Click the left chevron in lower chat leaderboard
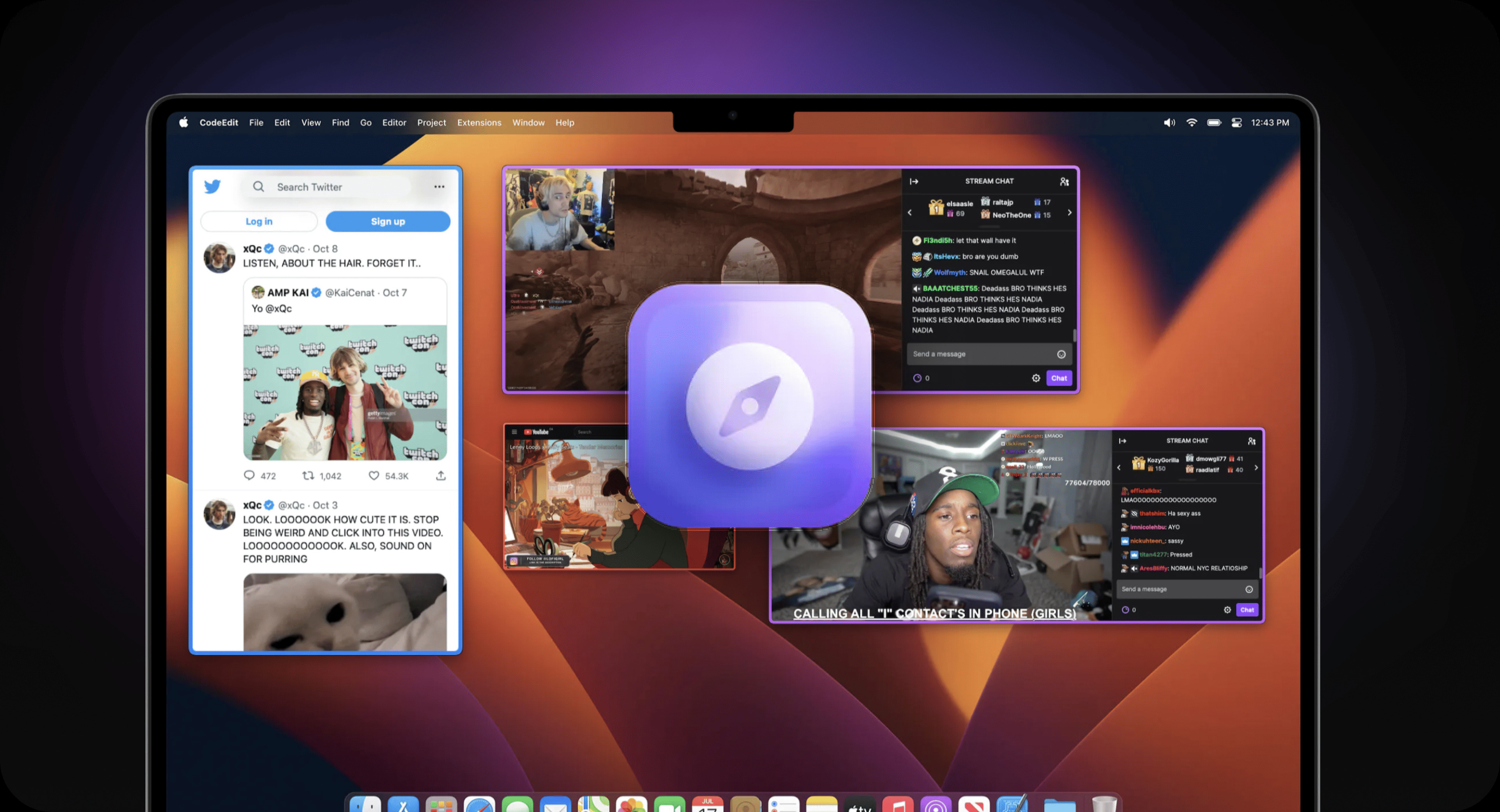Screen dimensions: 1500x812 [x=1119, y=467]
